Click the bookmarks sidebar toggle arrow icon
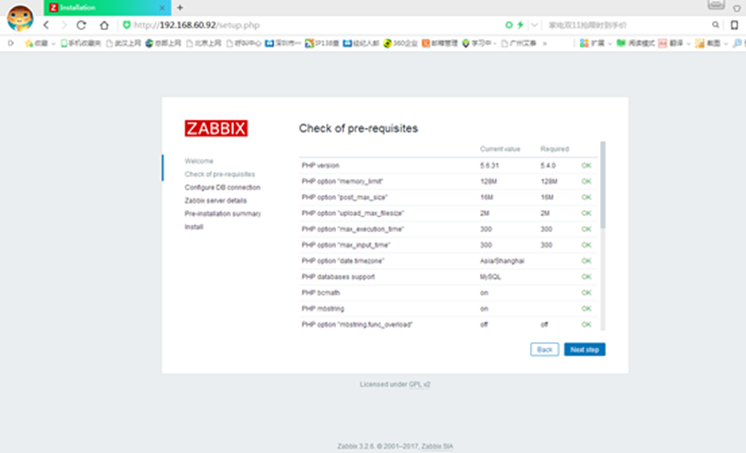Viewport: 746px width, 453px height. coord(11,43)
